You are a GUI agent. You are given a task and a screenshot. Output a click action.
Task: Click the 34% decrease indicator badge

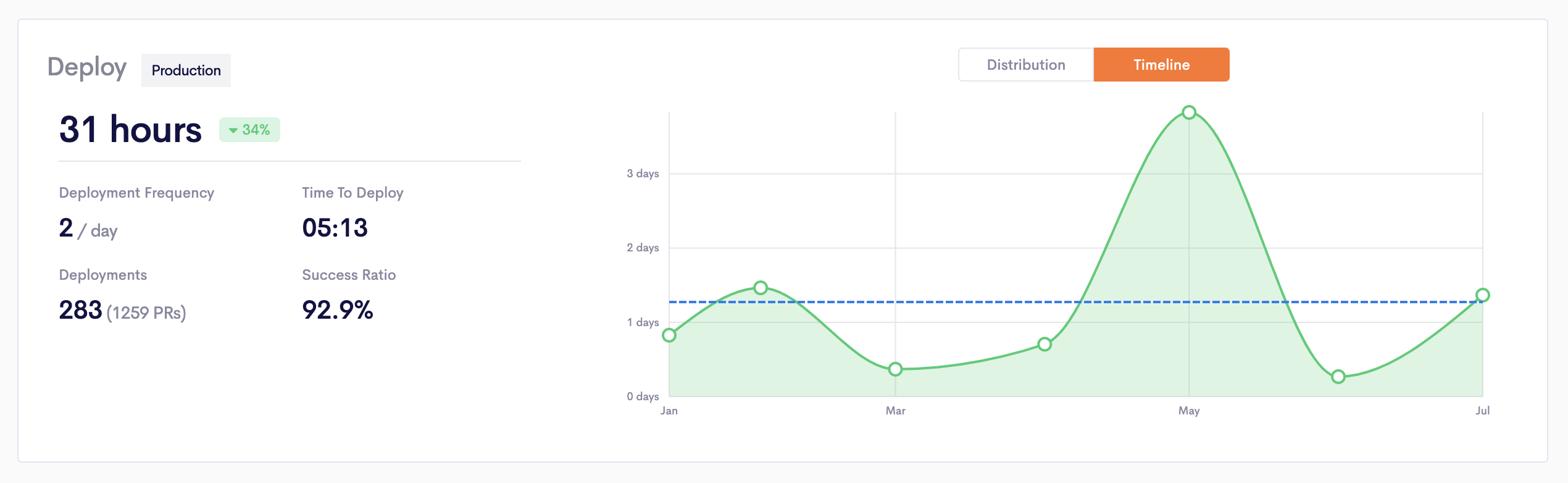click(249, 130)
